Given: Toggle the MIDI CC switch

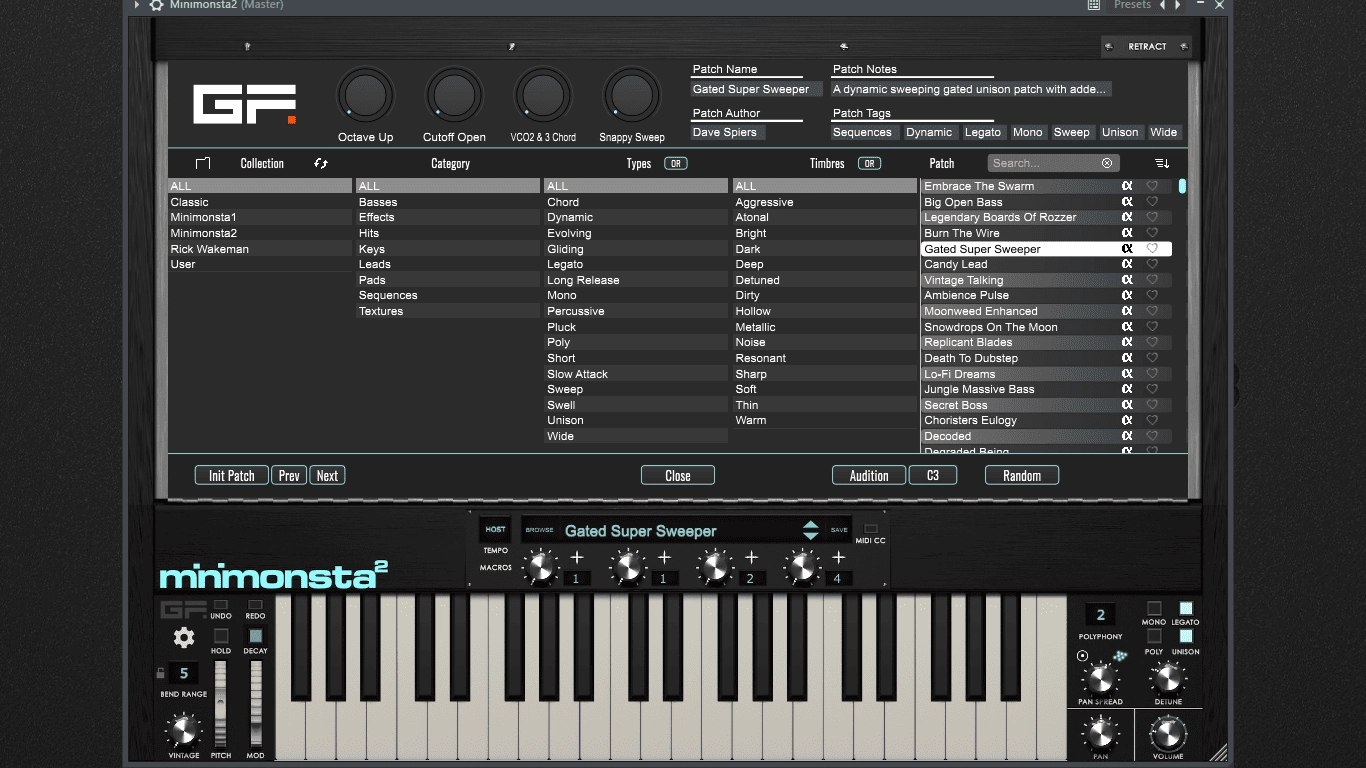Looking at the screenshot, I should [870, 529].
